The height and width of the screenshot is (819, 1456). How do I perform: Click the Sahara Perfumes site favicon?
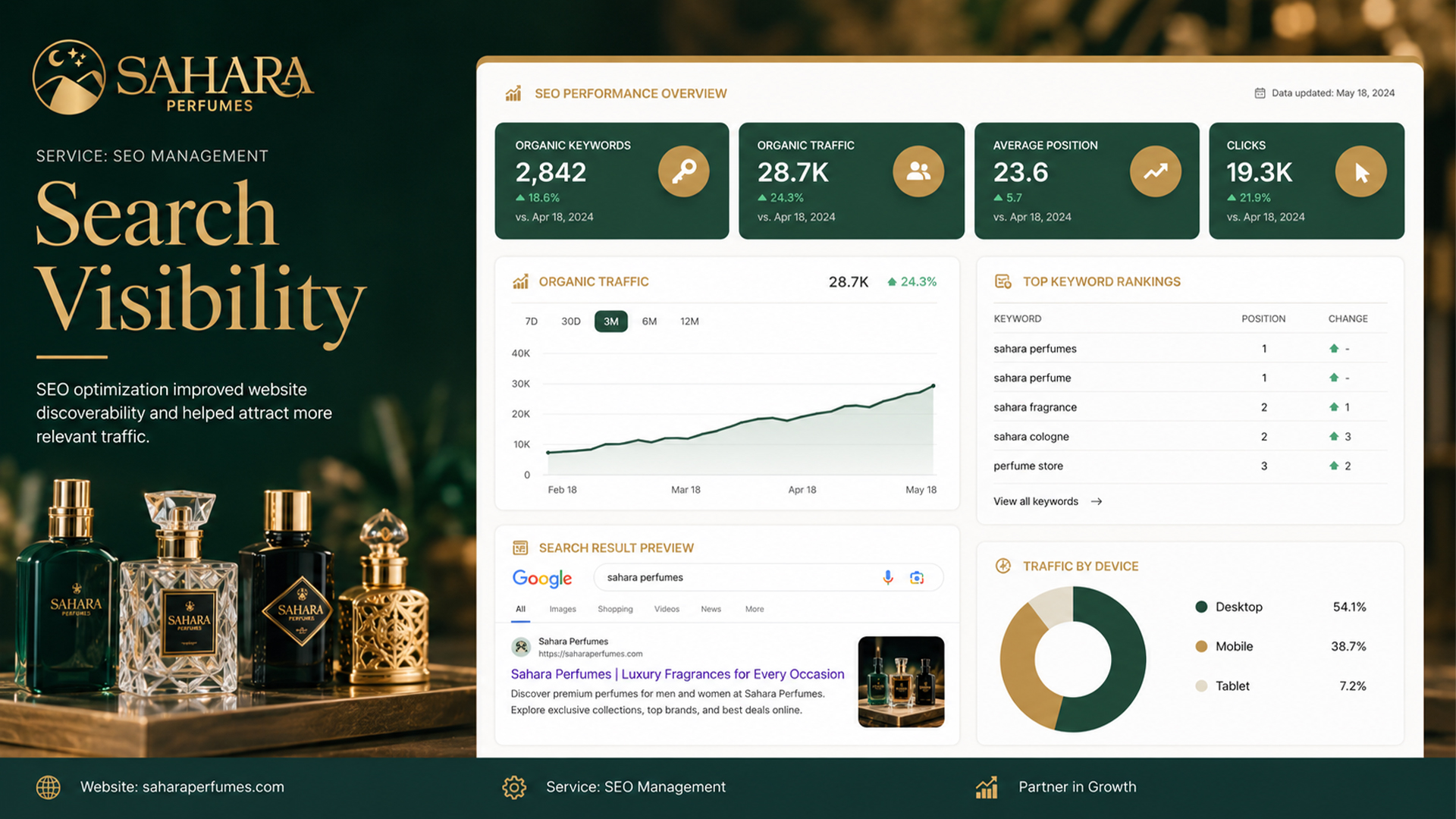(521, 647)
